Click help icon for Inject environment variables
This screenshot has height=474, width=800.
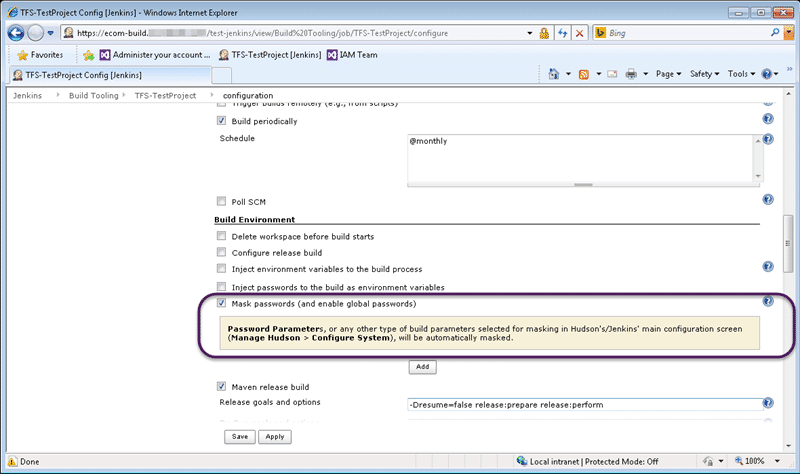[x=768, y=266]
